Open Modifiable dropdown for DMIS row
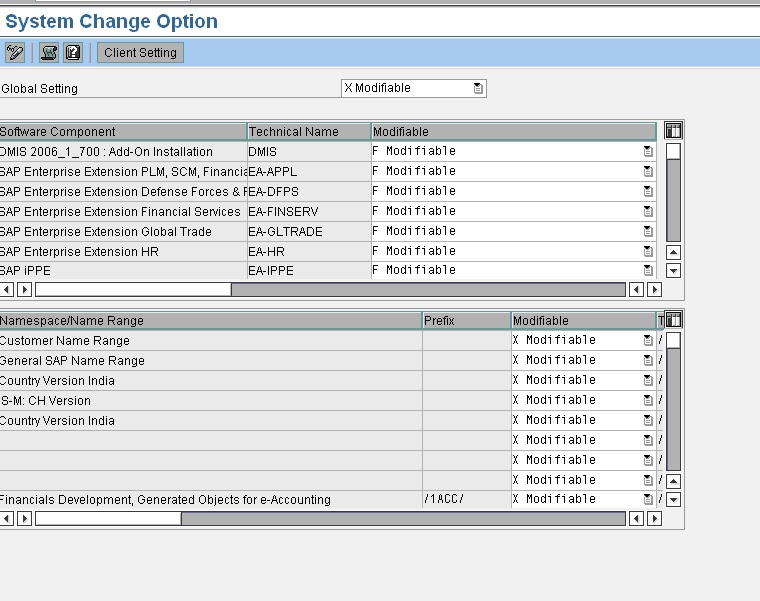760x601 pixels. [x=648, y=151]
